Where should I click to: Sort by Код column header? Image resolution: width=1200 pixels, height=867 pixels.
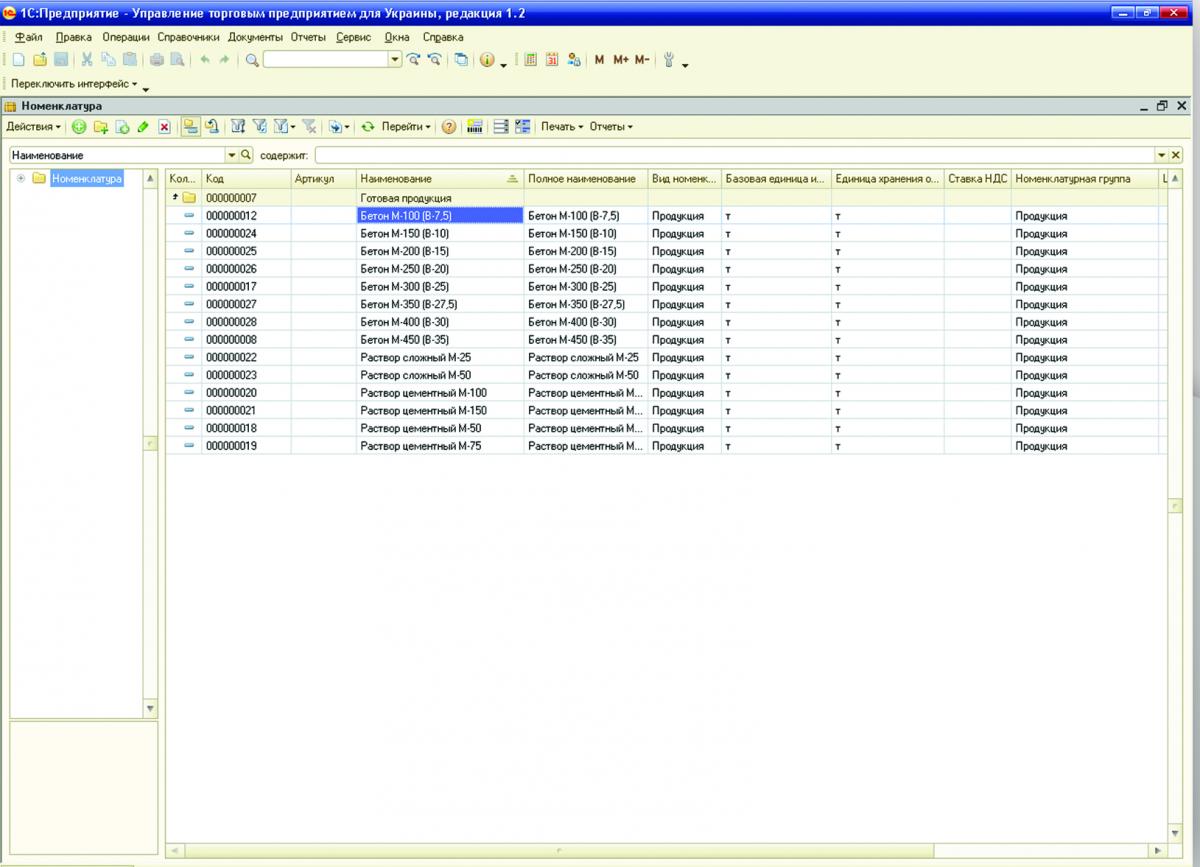pyautogui.click(x=246, y=178)
